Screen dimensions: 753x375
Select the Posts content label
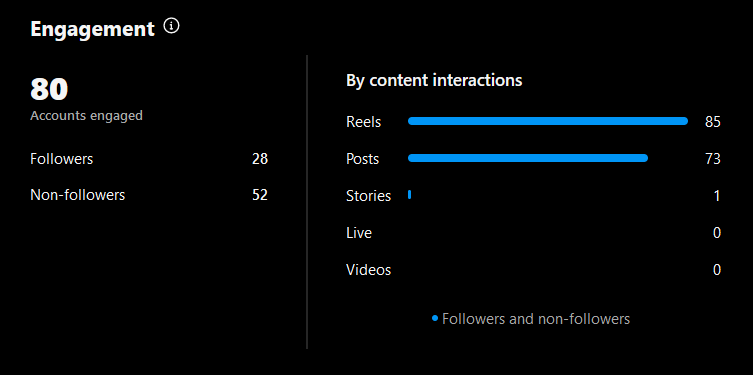(x=363, y=159)
